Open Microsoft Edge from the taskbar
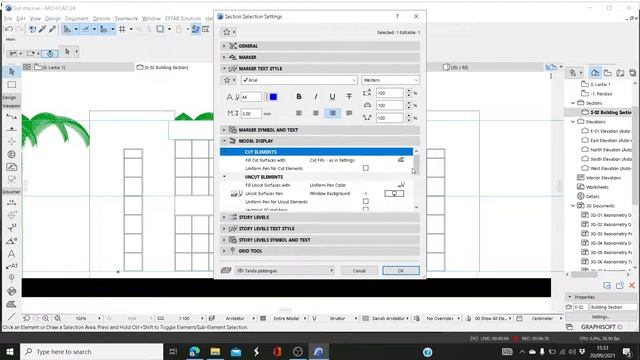 coord(195,351)
